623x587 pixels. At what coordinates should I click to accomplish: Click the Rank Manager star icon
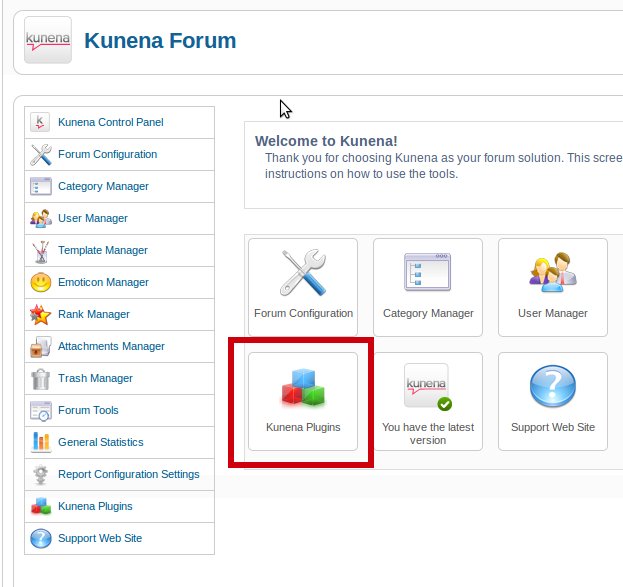pyautogui.click(x=41, y=314)
